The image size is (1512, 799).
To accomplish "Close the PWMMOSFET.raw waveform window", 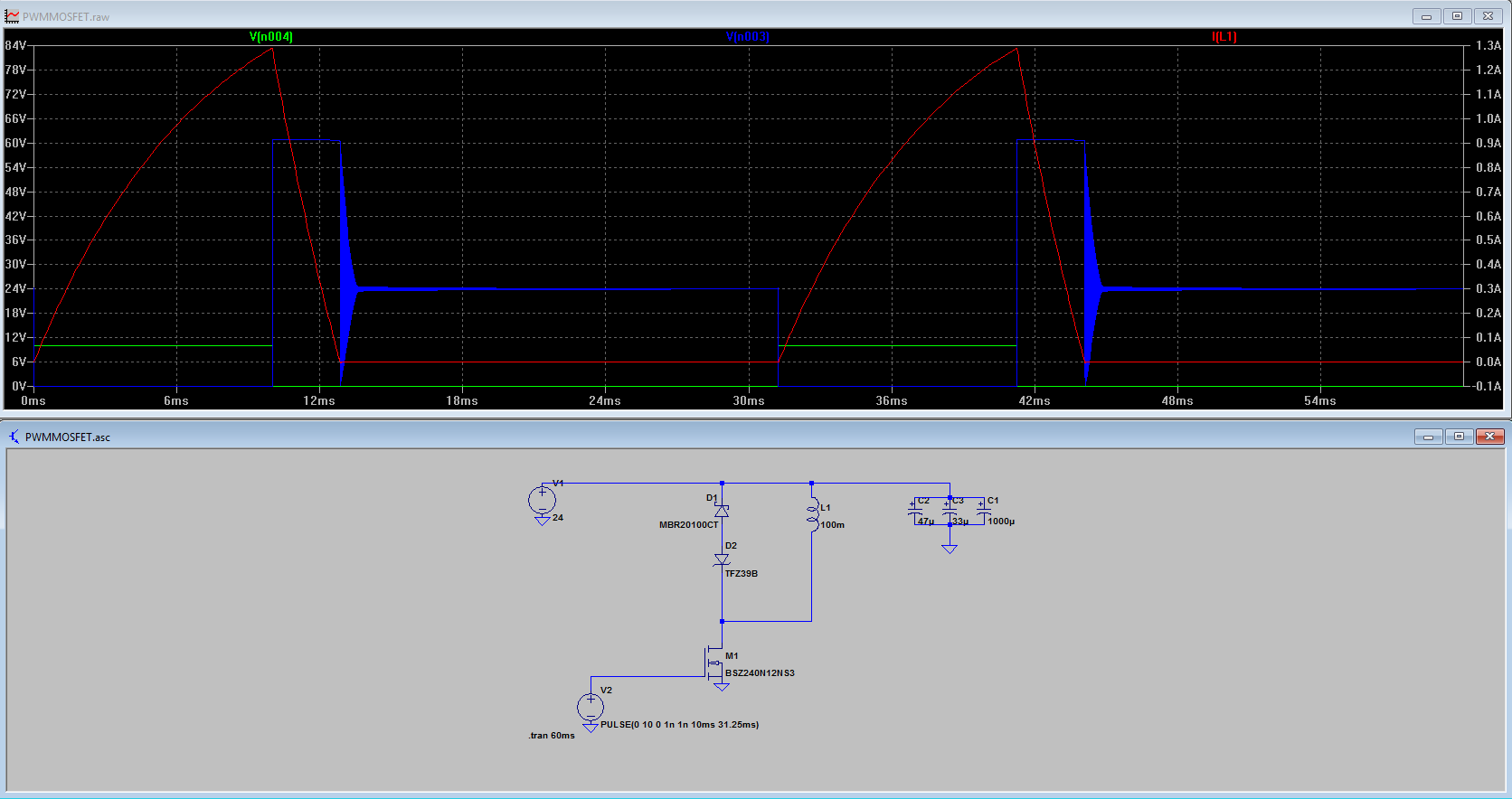I will tap(1488, 16).
